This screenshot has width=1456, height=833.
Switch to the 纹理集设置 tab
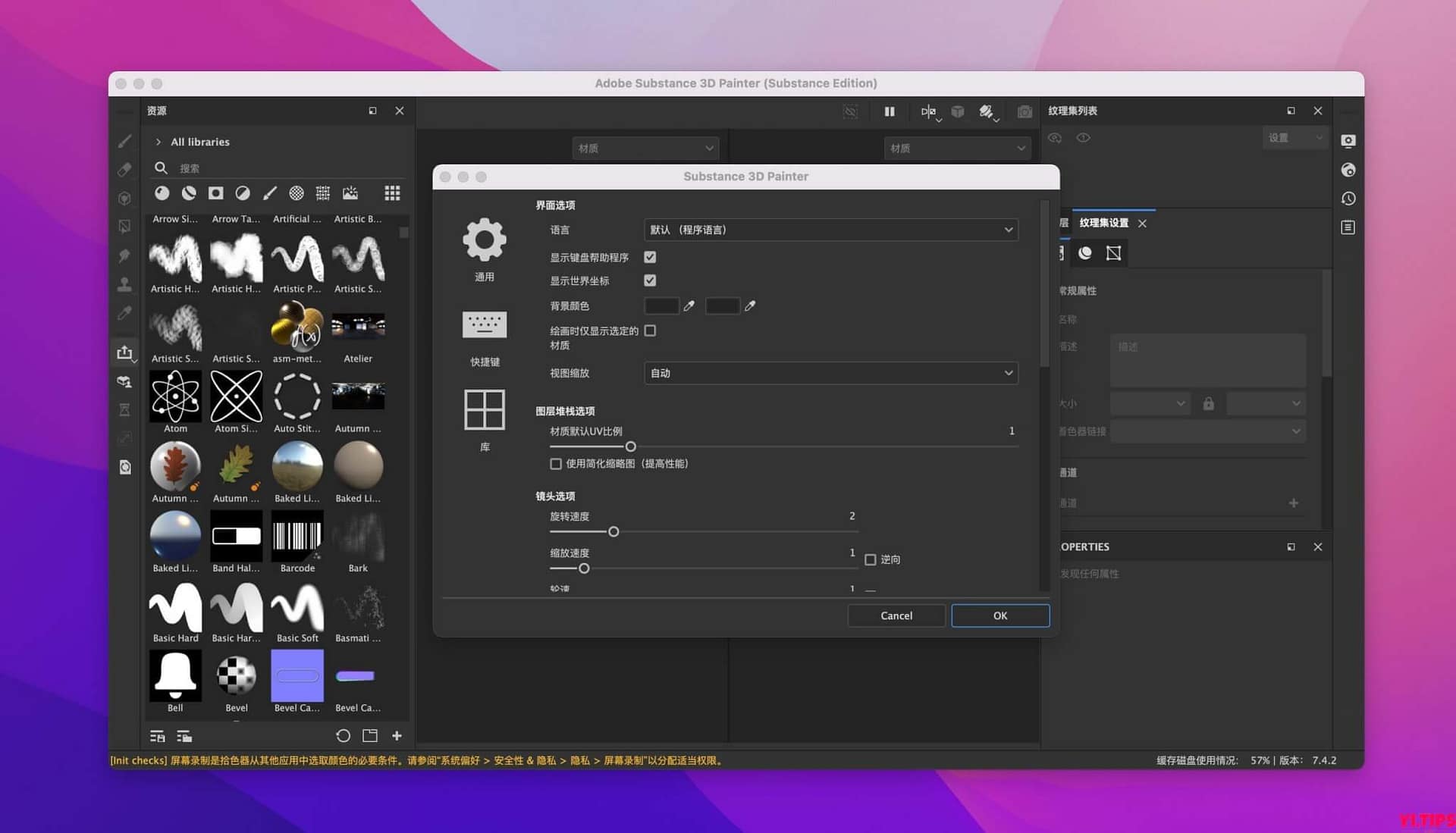coord(1106,223)
